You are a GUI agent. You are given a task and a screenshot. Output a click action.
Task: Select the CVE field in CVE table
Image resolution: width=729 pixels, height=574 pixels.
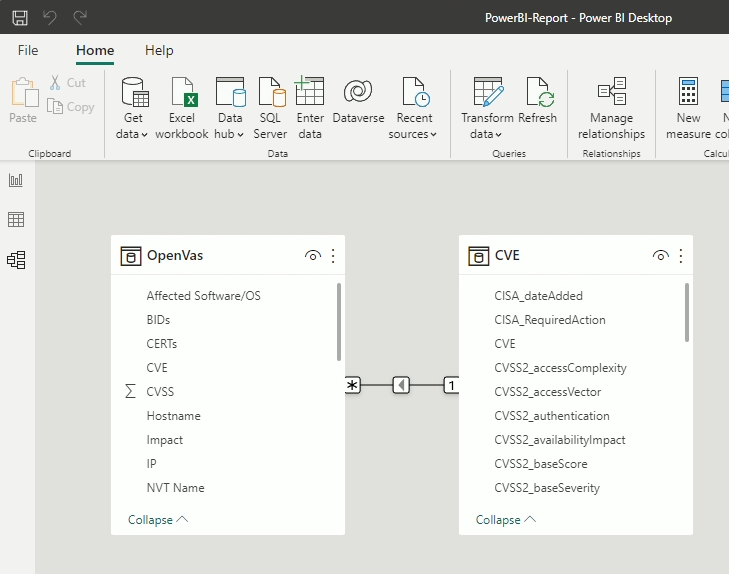[505, 343]
